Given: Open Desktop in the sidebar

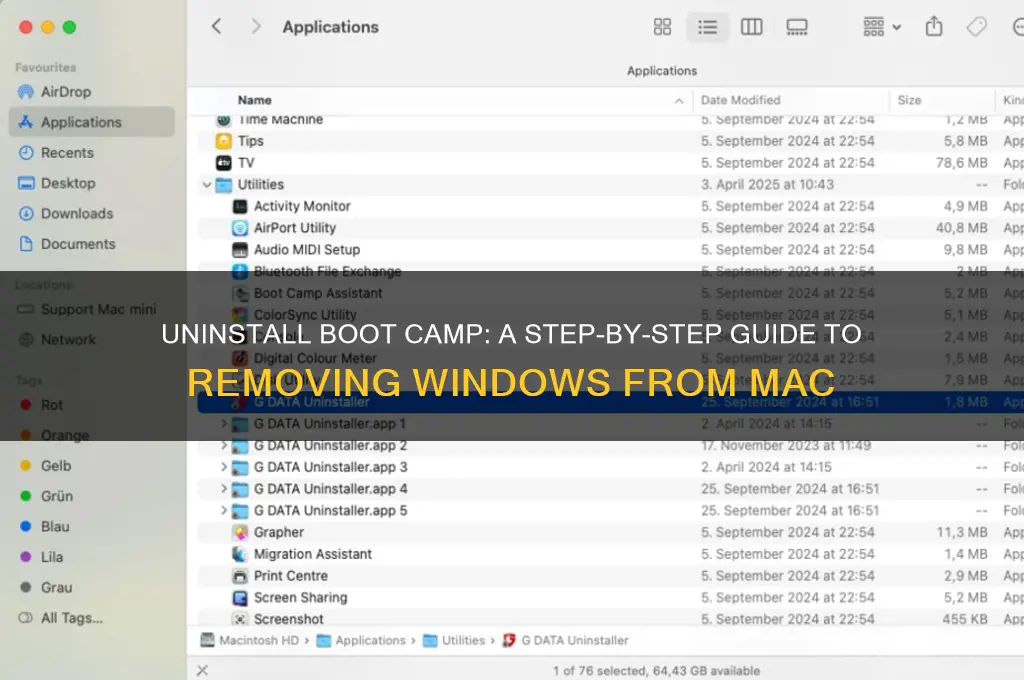Looking at the screenshot, I should [x=57, y=184].
